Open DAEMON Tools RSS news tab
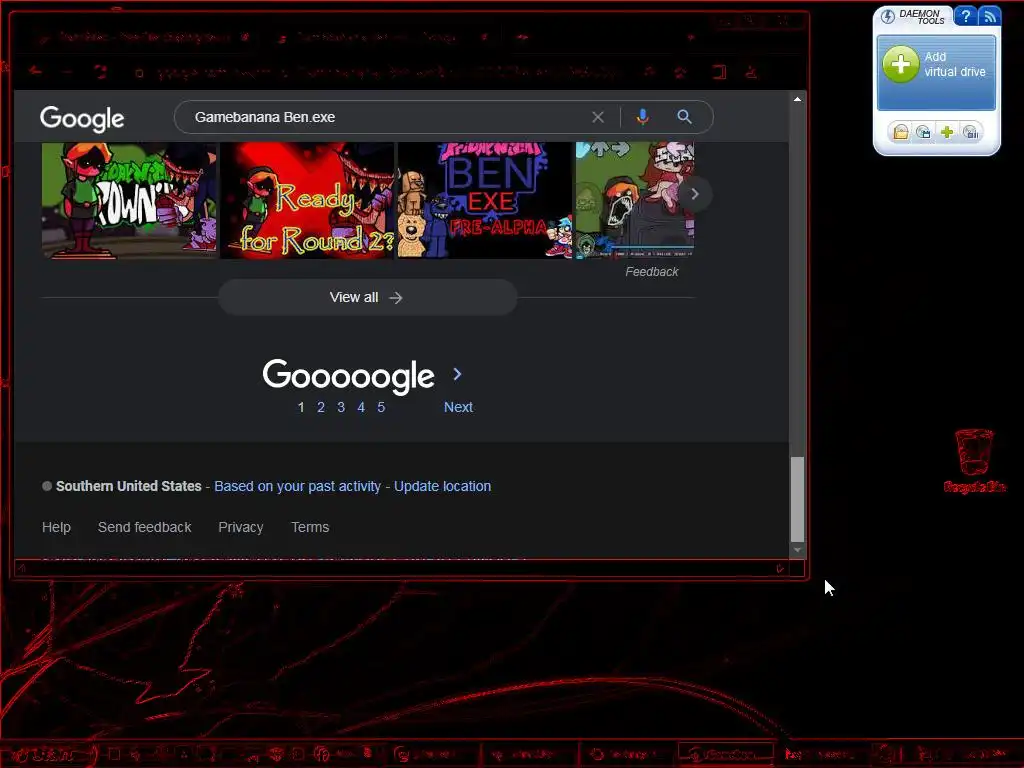This screenshot has width=1024, height=768. click(989, 16)
